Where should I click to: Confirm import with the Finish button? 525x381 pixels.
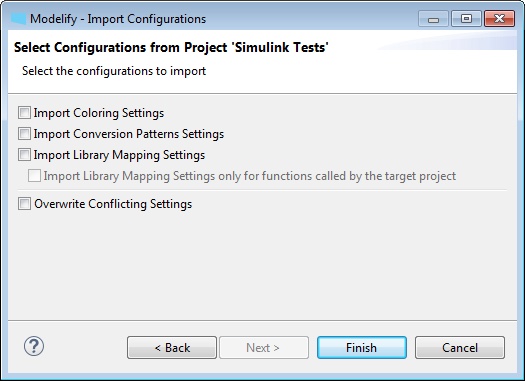(362, 348)
